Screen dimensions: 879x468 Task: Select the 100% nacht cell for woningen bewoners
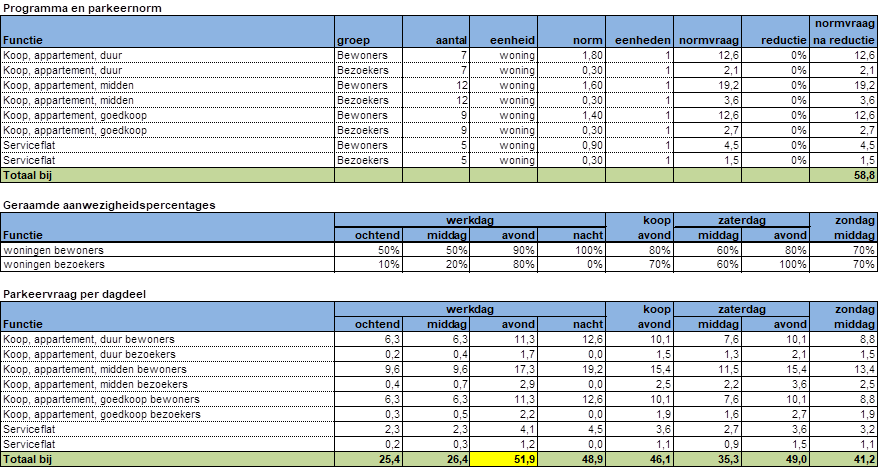click(572, 250)
